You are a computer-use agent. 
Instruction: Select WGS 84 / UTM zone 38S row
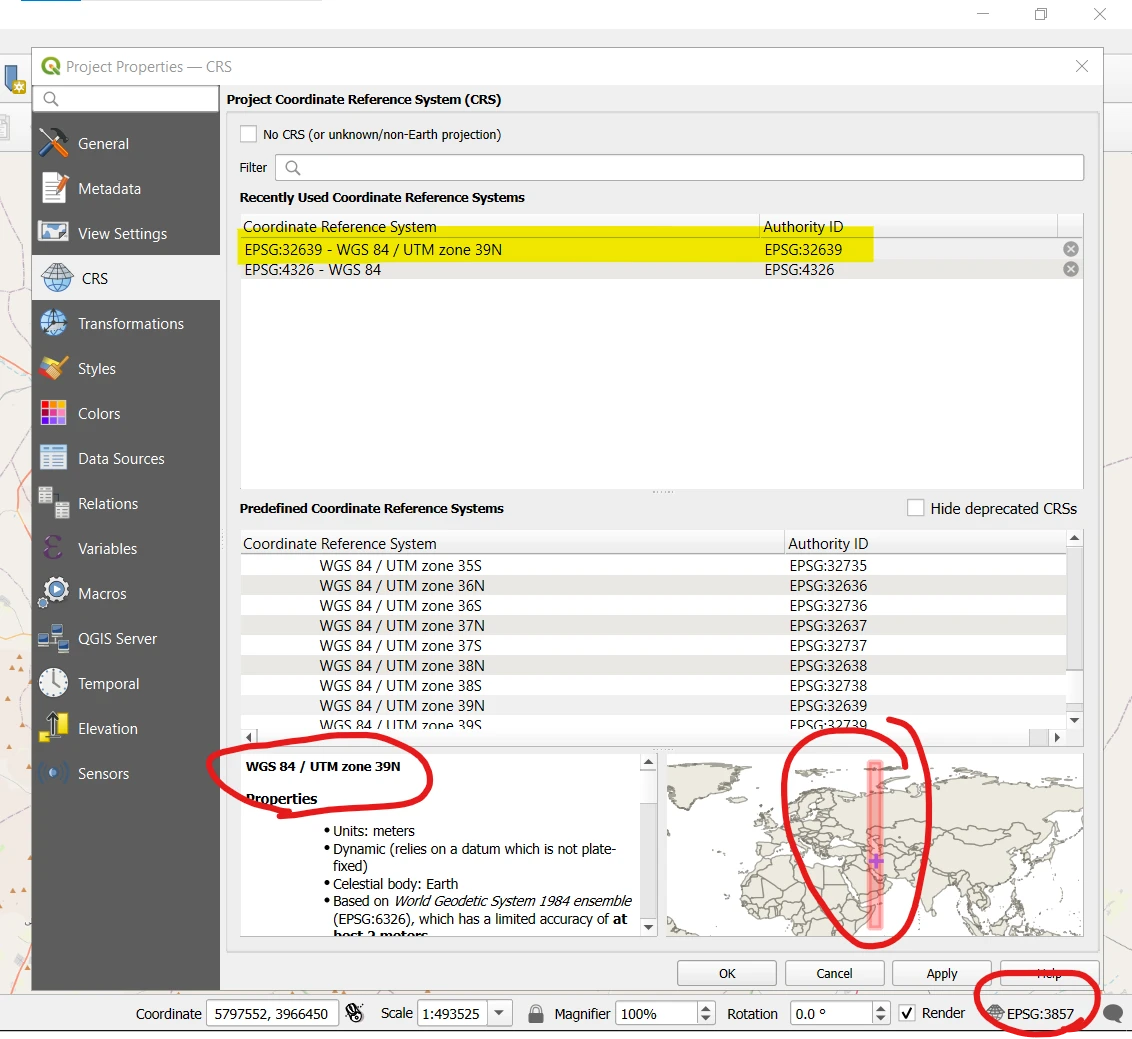[653, 685]
